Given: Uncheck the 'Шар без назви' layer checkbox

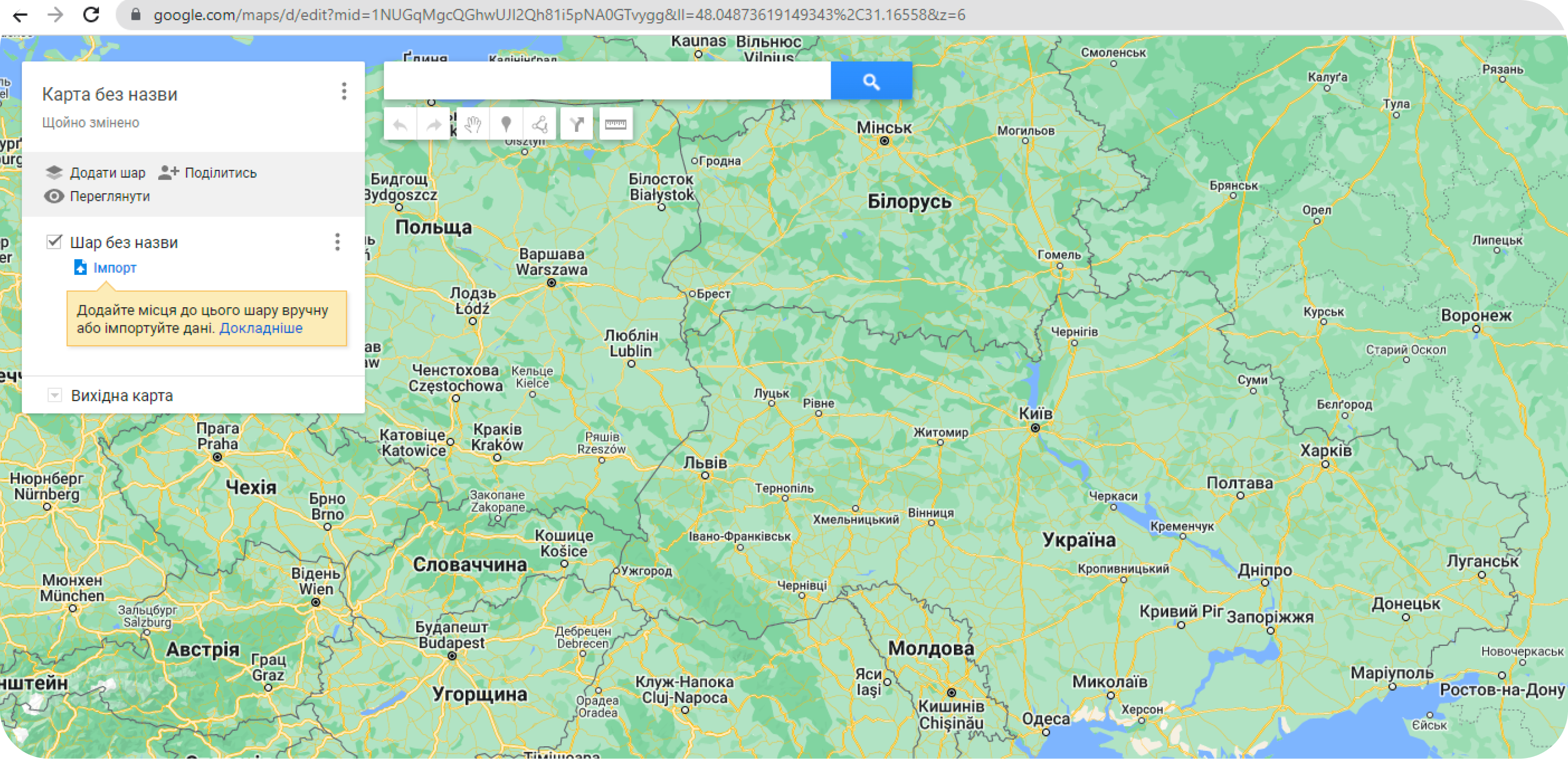Looking at the screenshot, I should click(x=54, y=242).
